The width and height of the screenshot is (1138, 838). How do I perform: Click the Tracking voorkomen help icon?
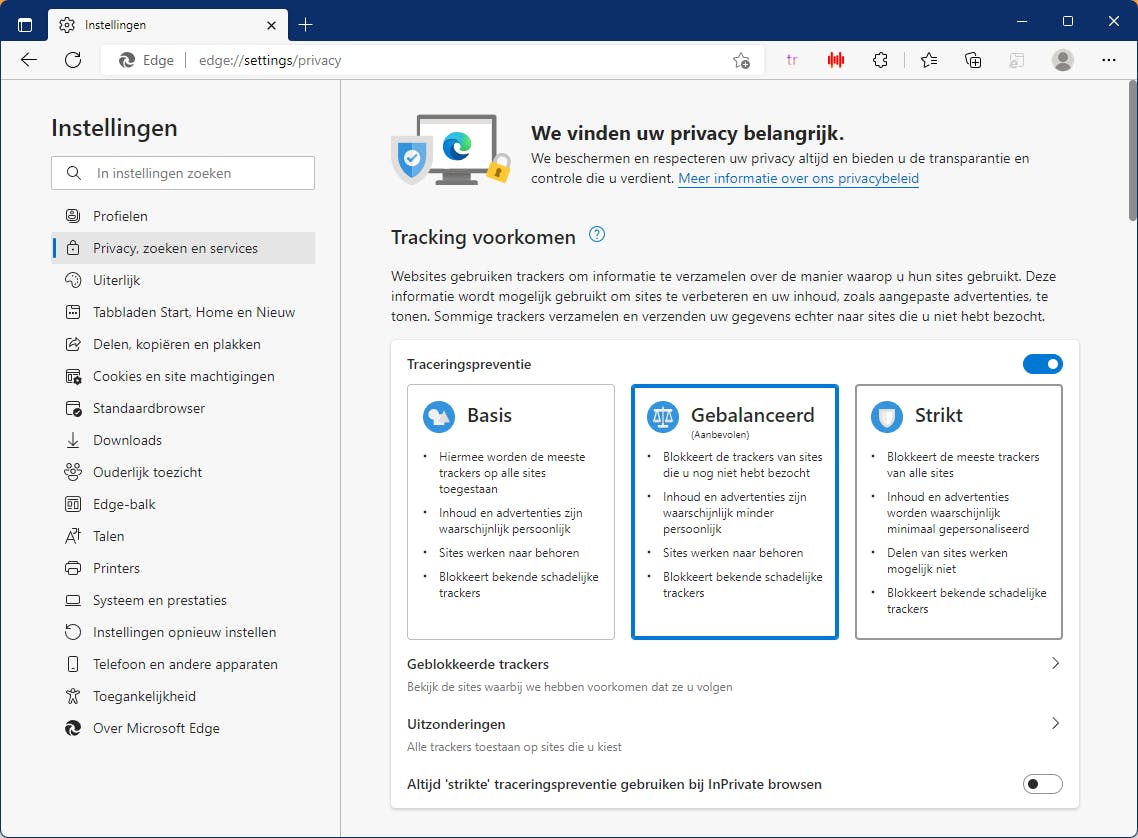coord(597,235)
